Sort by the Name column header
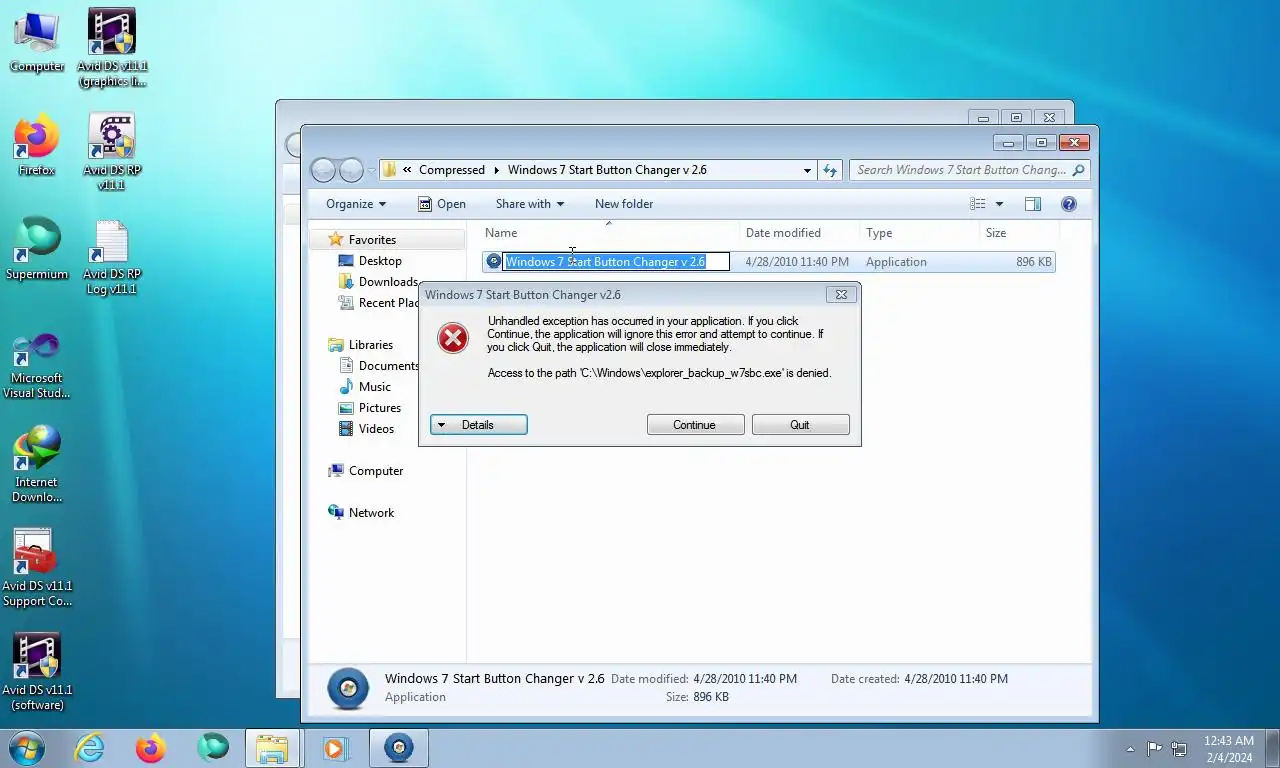1280x768 pixels. coord(609,233)
